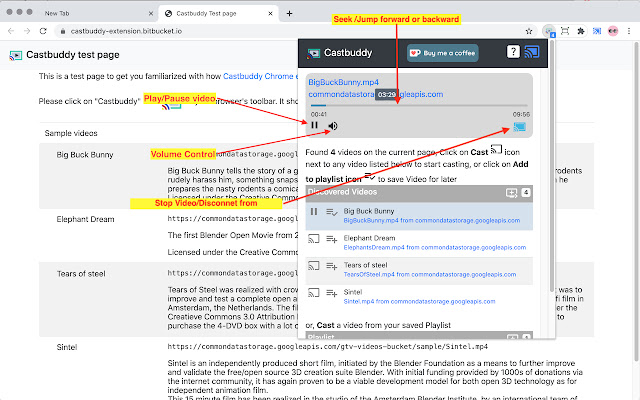The width and height of the screenshot is (640, 400).
Task: Go back using the browser back arrow
Action: (11, 31)
